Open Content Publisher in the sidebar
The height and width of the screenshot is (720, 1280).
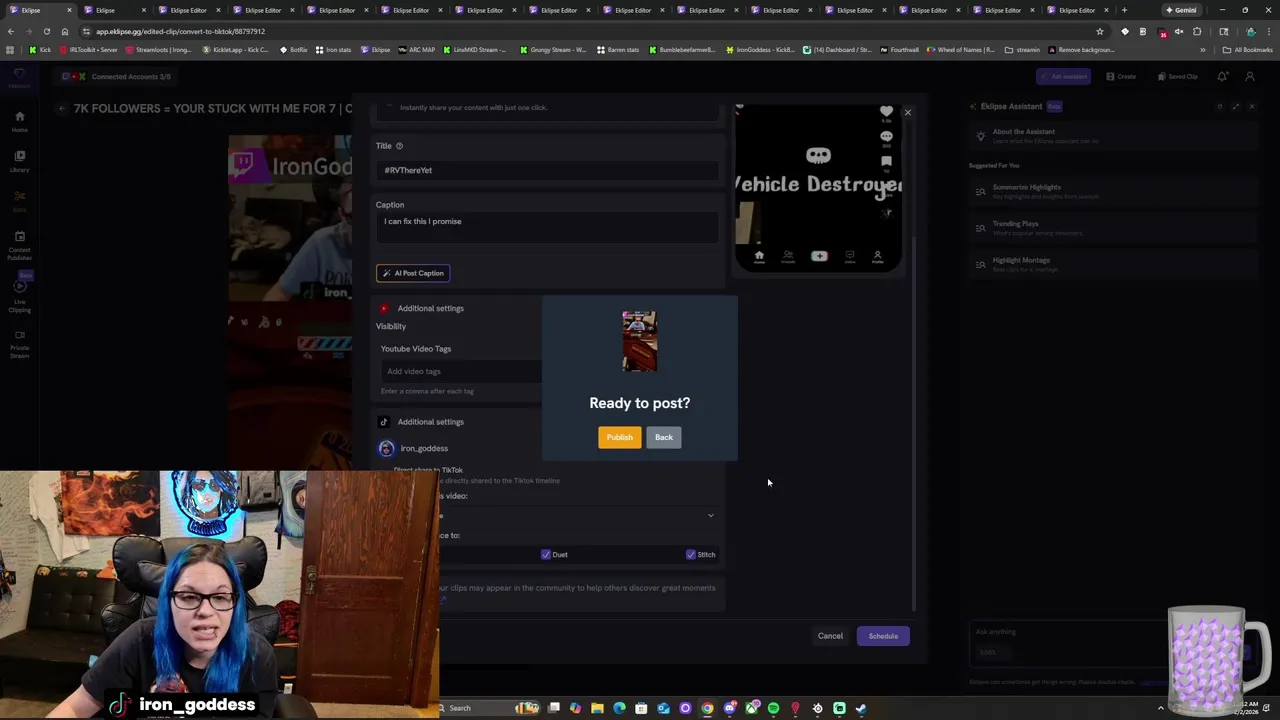[19, 245]
